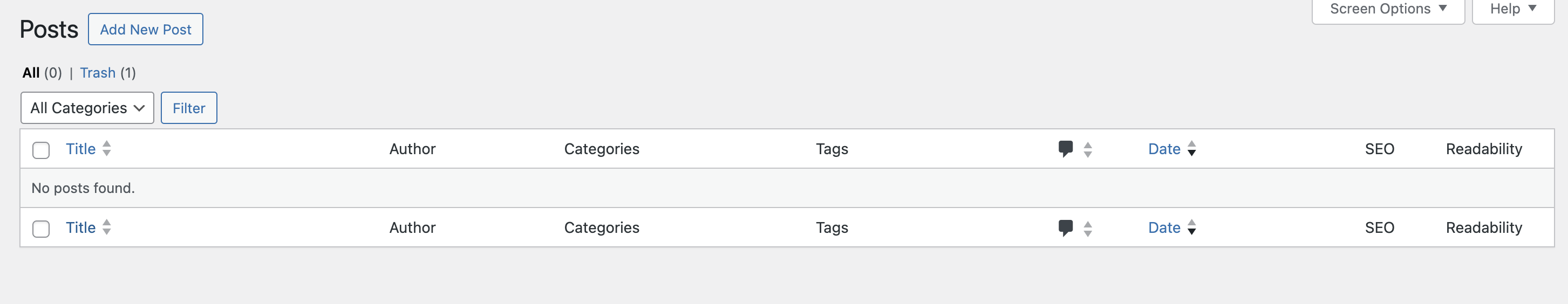This screenshot has height=304, width=1568.
Task: Sort posts by the header Date link
Action: pyautogui.click(x=1164, y=149)
